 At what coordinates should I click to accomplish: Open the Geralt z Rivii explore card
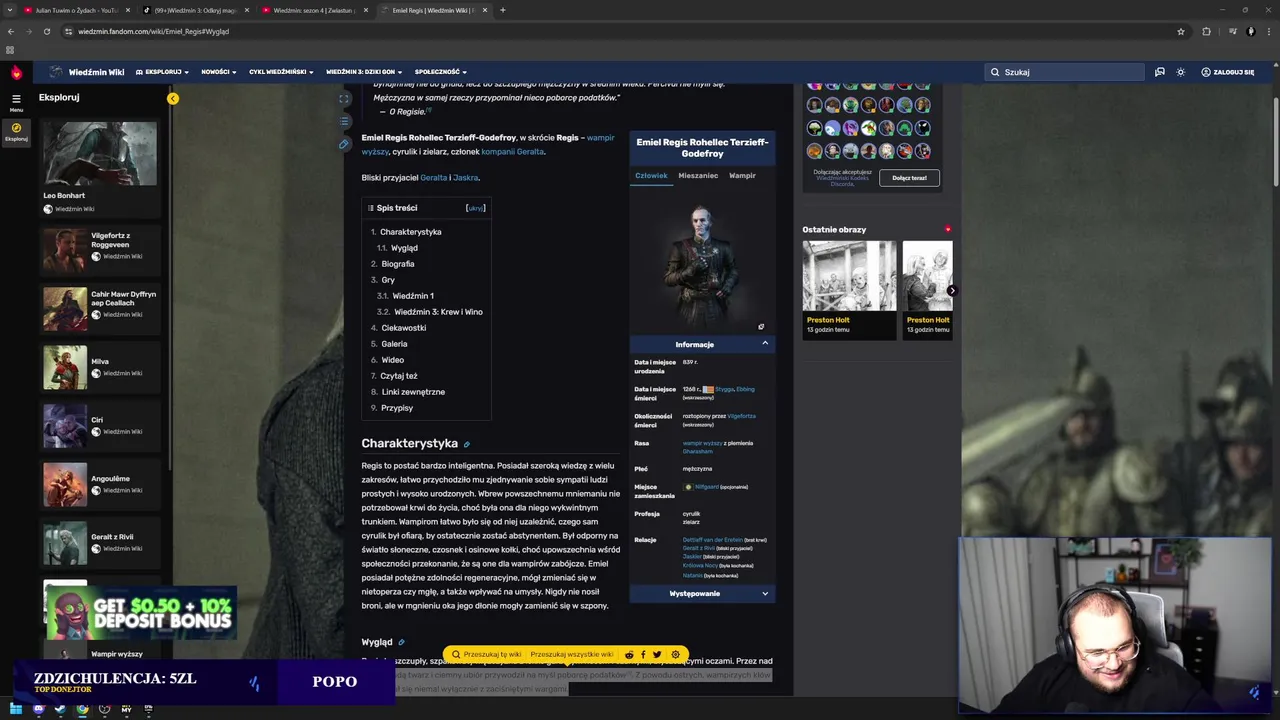pyautogui.click(x=99, y=543)
